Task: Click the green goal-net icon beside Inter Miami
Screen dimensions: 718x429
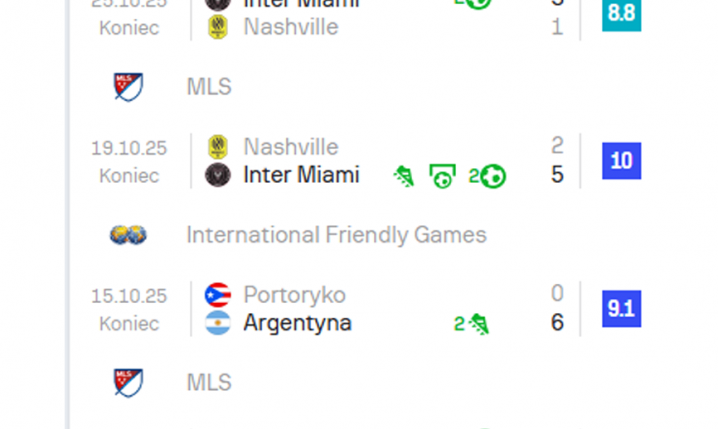Action: [x=442, y=176]
